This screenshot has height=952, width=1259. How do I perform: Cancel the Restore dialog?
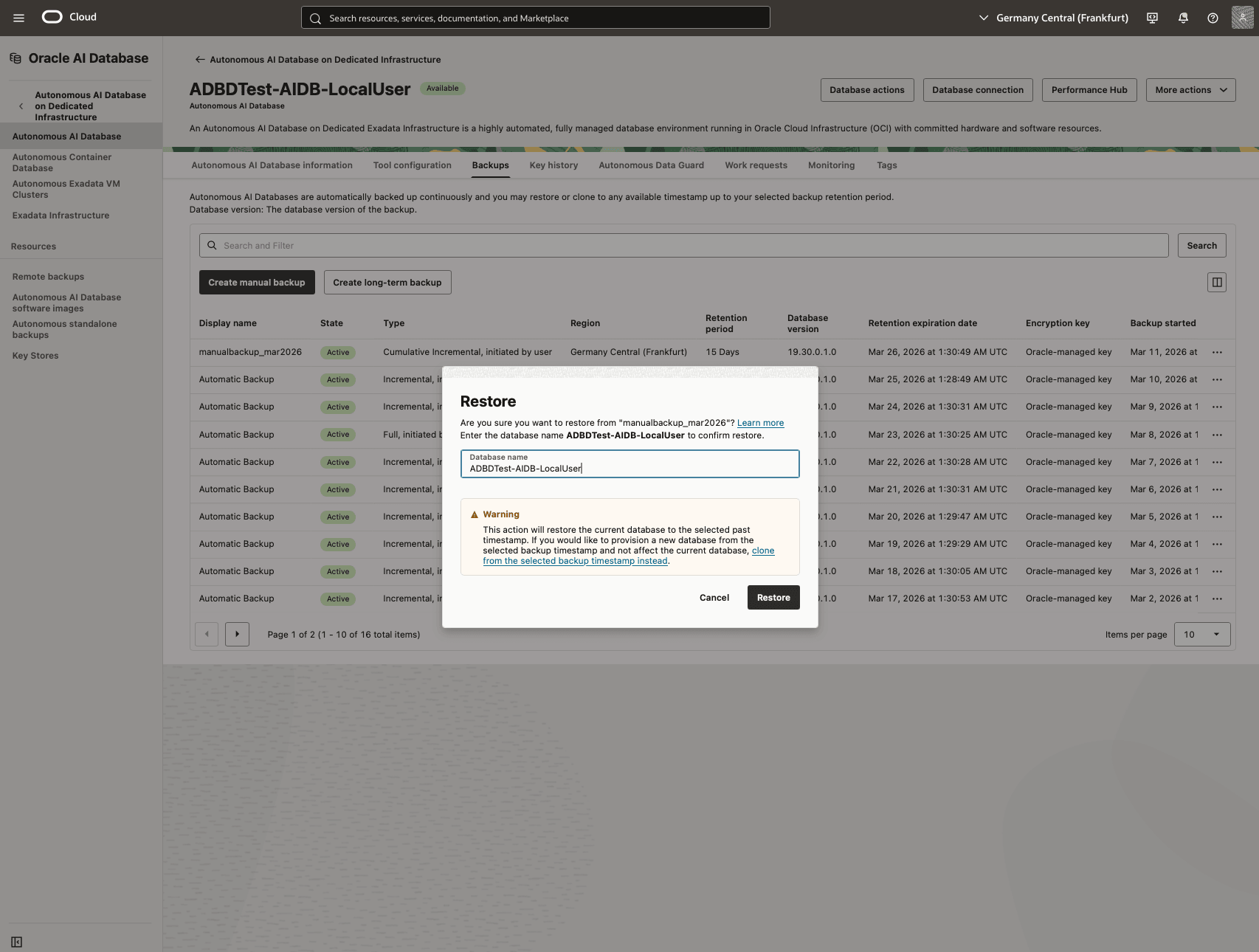pyautogui.click(x=714, y=598)
